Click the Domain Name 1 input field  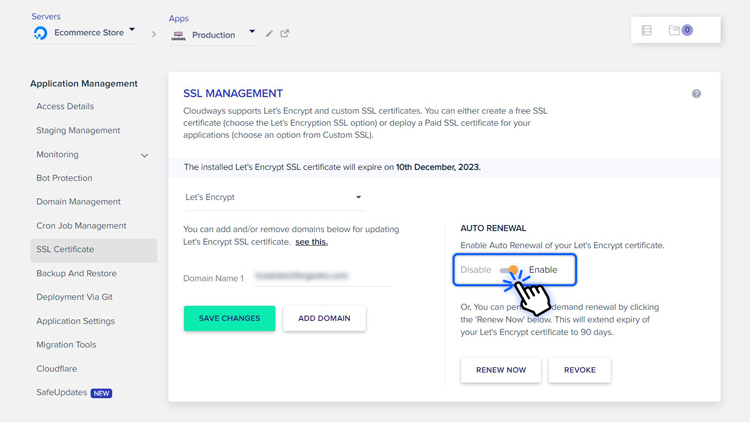[x=322, y=276]
